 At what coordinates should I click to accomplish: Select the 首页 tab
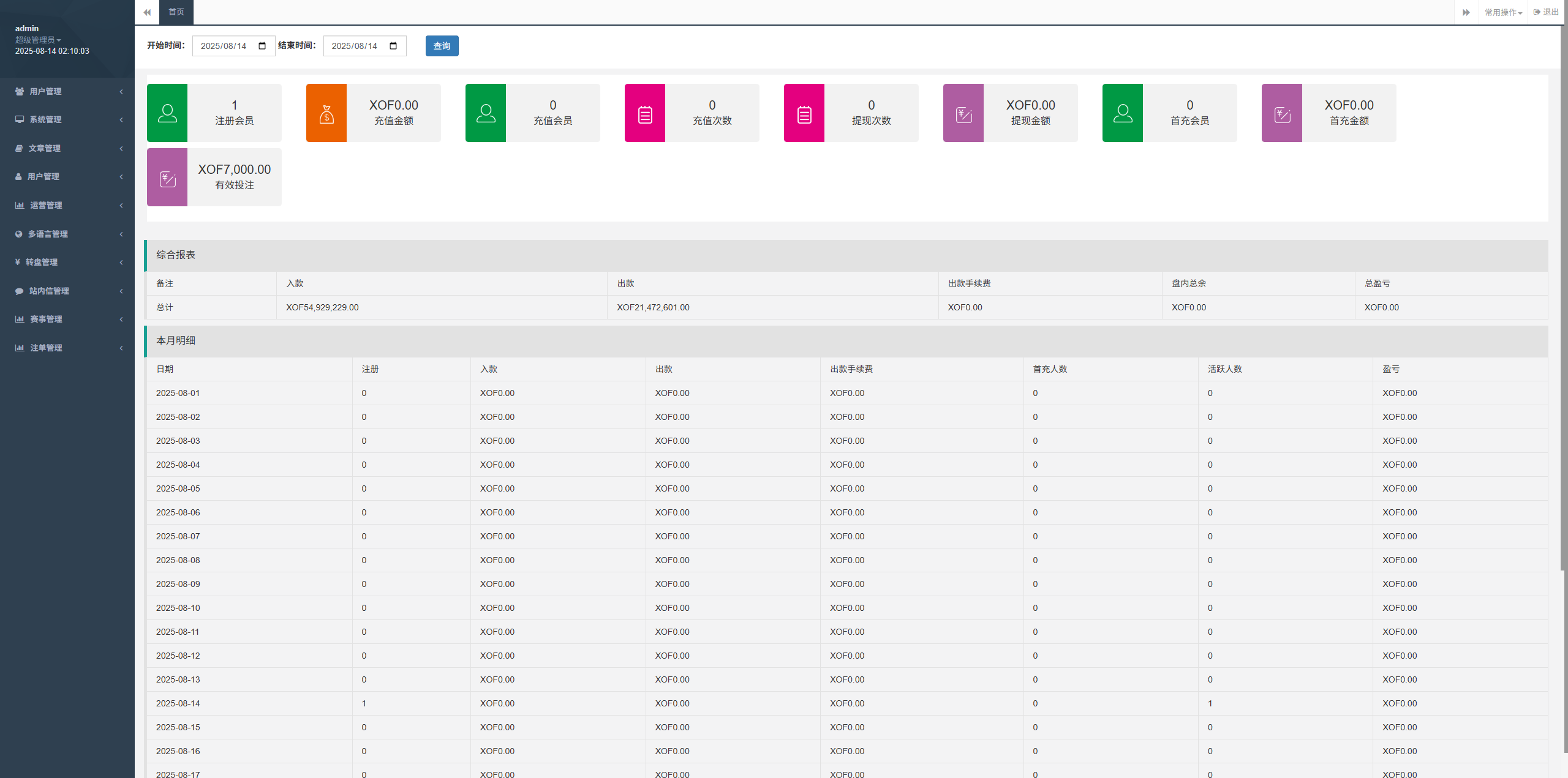point(176,12)
